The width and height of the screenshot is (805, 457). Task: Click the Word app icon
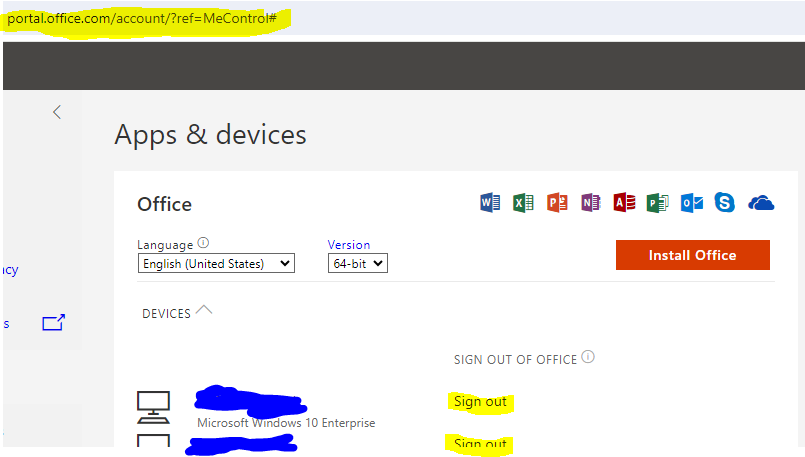(x=490, y=203)
